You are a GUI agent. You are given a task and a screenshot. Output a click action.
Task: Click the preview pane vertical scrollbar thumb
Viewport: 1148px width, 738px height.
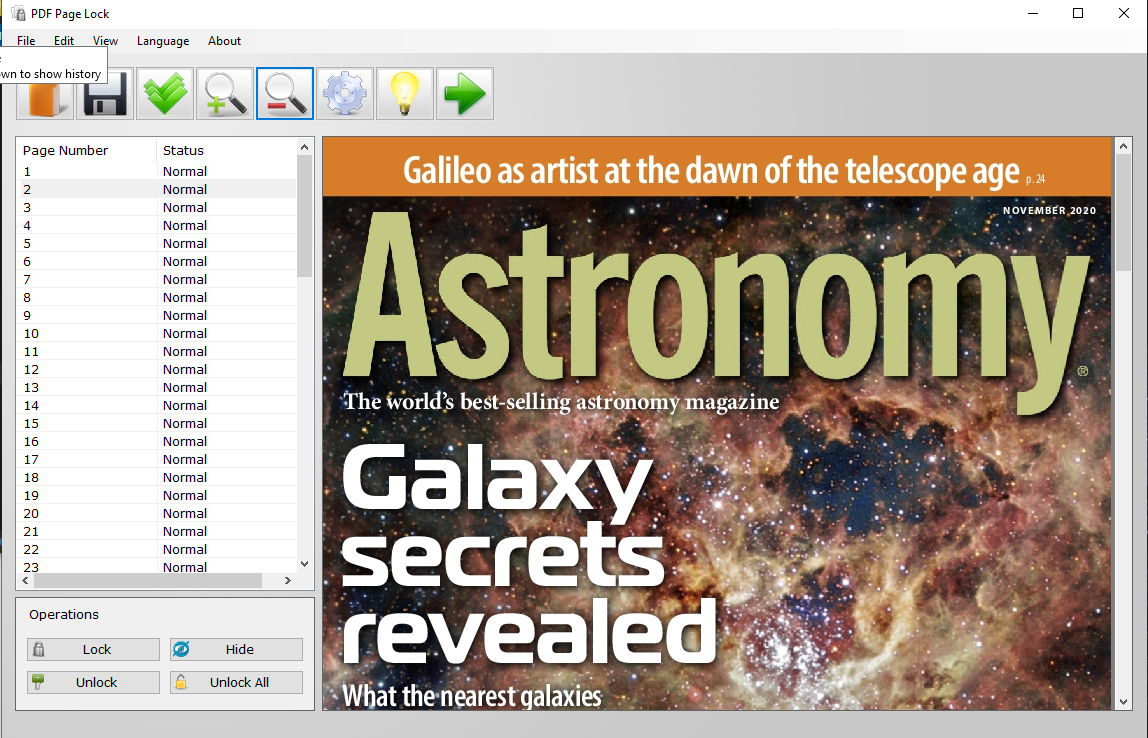pos(1124,212)
